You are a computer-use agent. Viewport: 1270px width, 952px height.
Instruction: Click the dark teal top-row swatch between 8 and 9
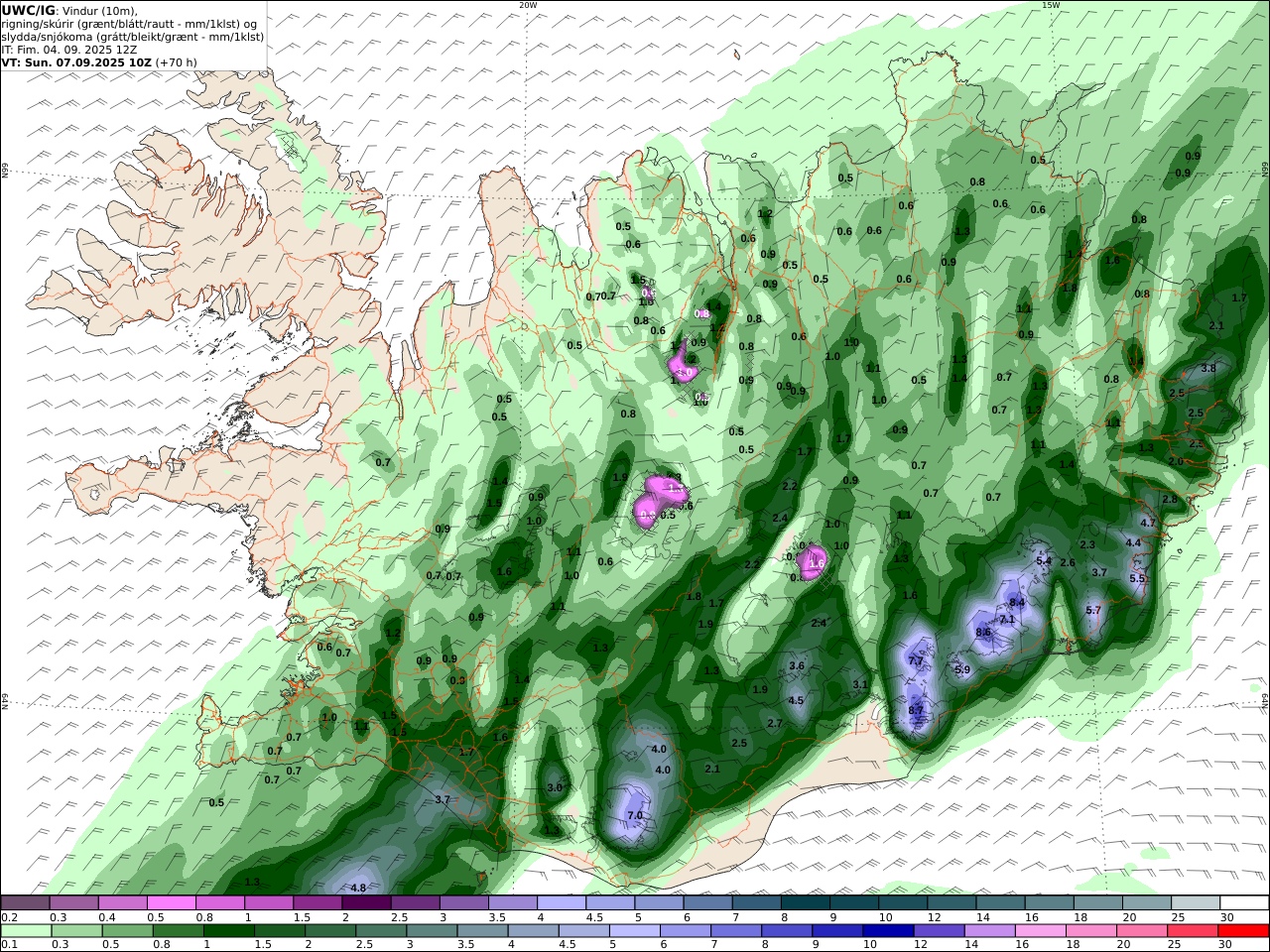(x=805, y=902)
